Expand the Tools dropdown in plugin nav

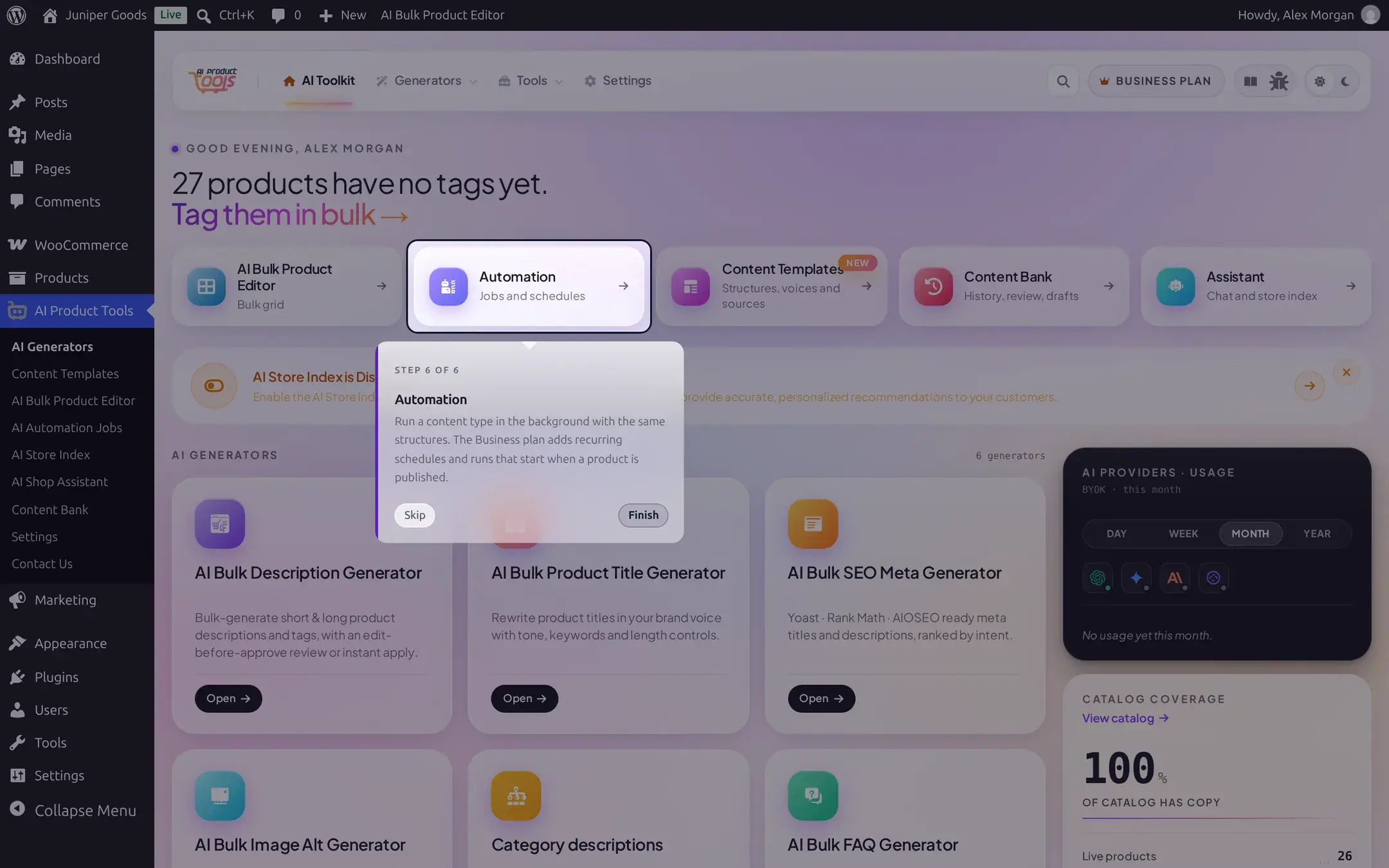click(x=531, y=81)
